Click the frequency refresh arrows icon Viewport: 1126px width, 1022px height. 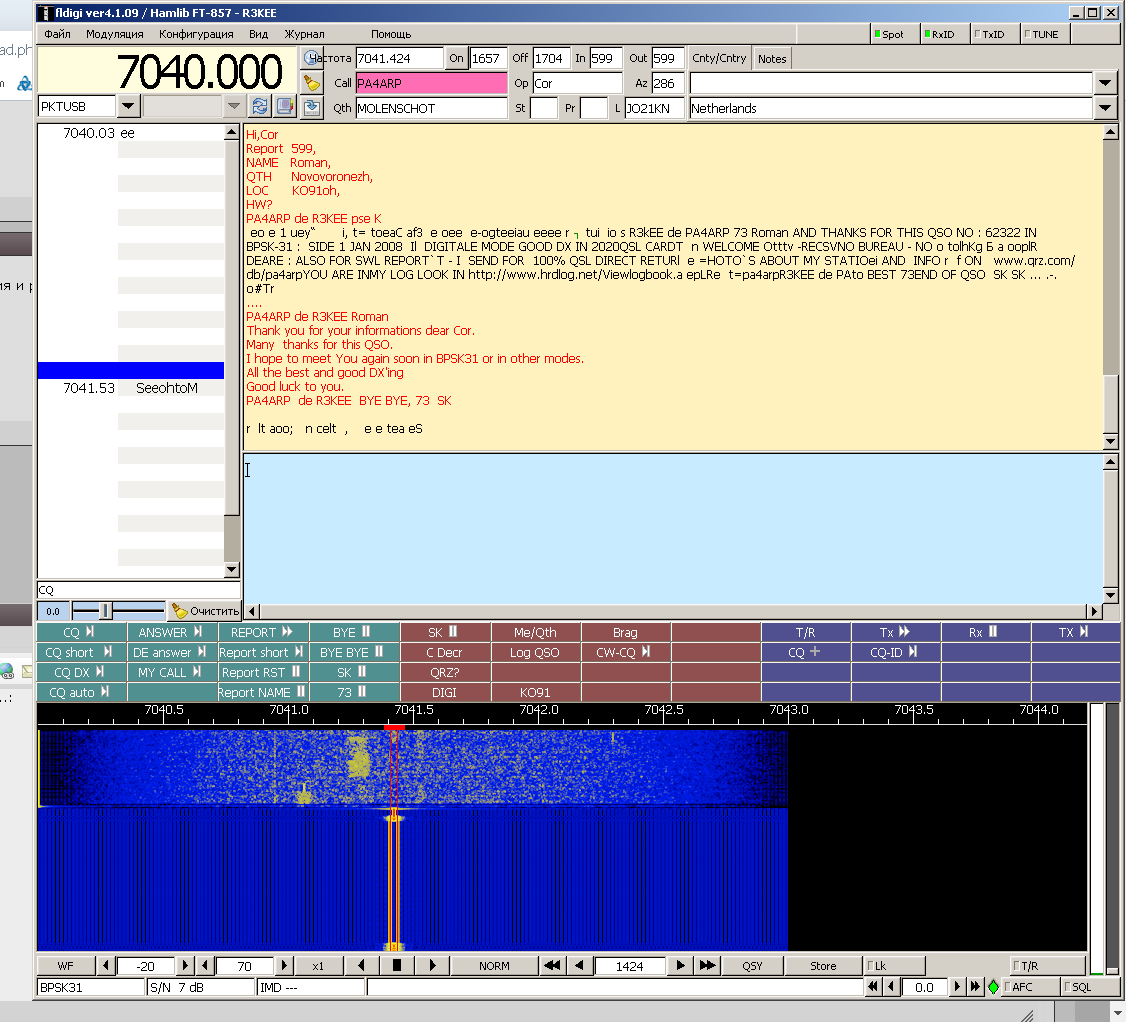(260, 106)
